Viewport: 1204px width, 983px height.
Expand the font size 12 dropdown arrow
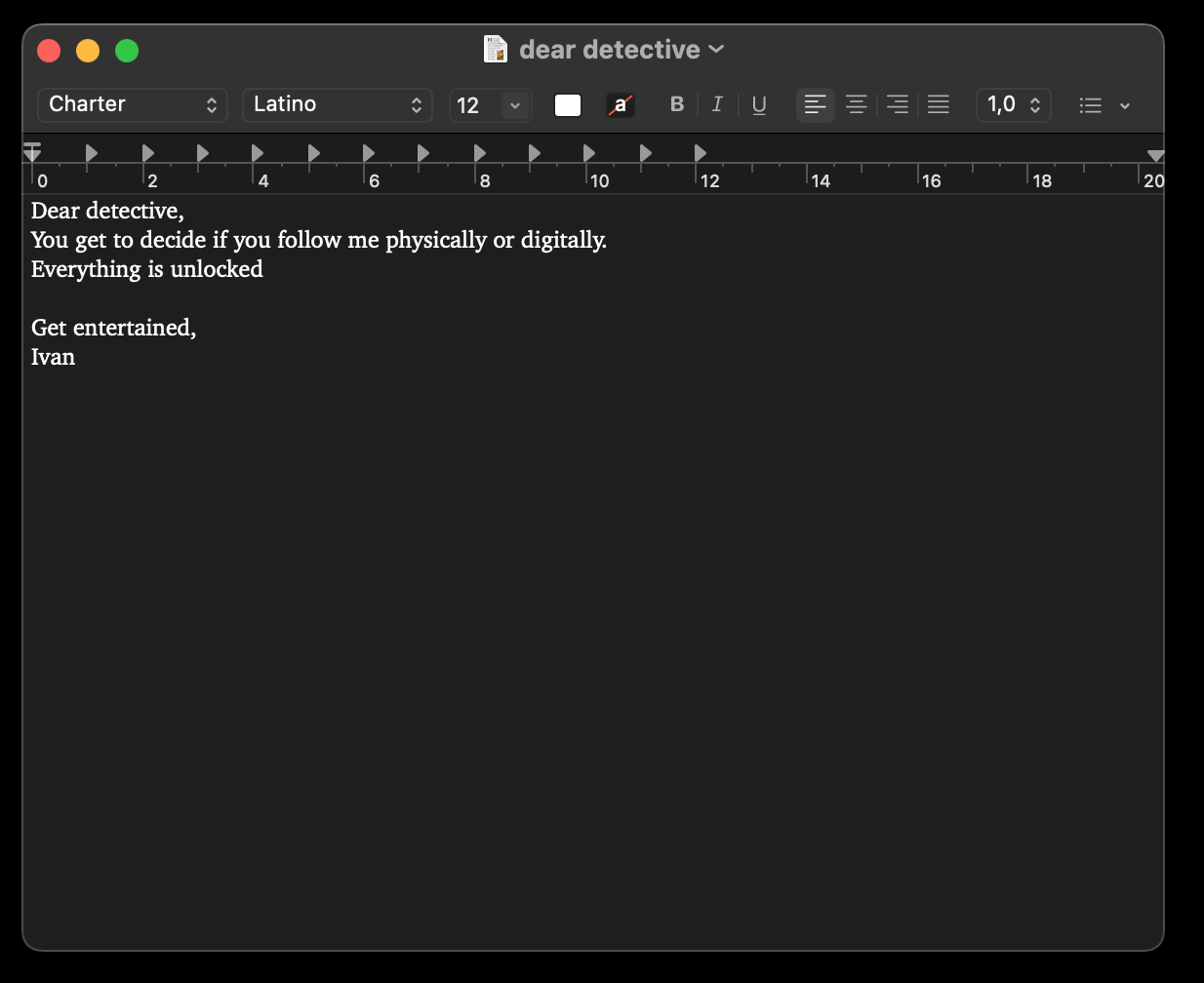(x=515, y=105)
